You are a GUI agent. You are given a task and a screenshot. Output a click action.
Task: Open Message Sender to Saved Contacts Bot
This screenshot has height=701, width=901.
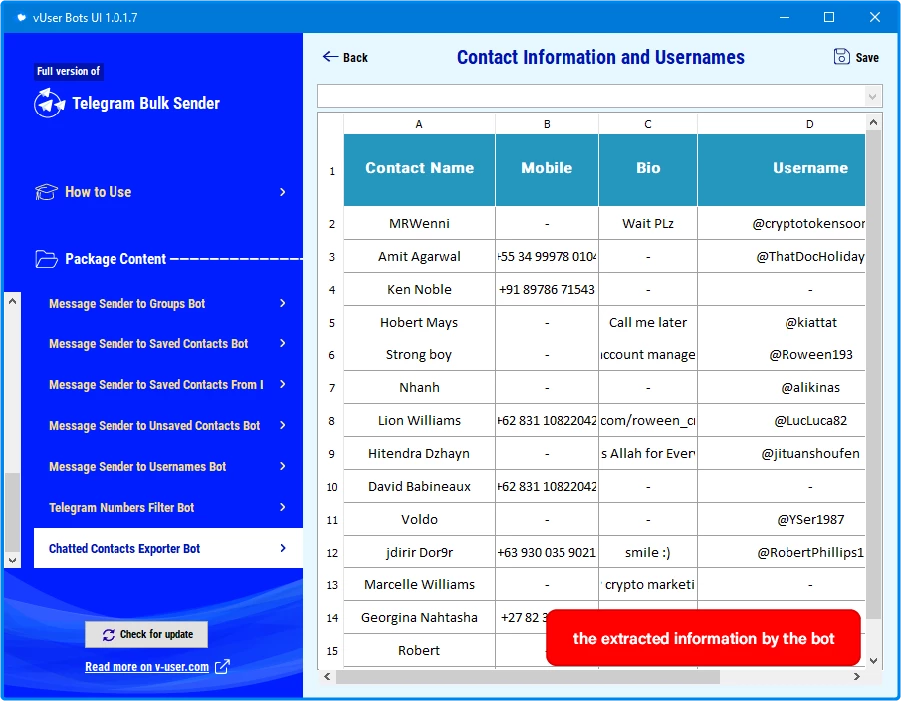coord(148,344)
